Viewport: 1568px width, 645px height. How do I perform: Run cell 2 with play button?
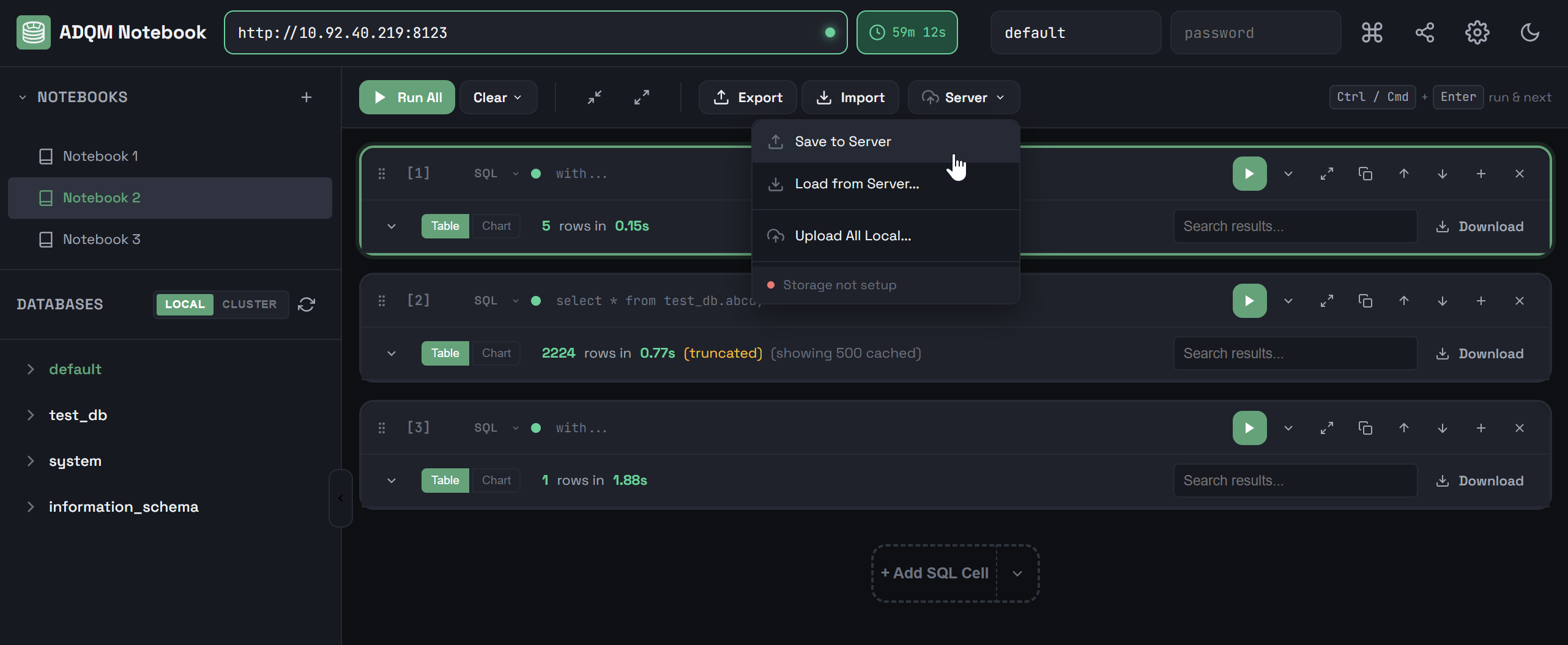tap(1249, 301)
